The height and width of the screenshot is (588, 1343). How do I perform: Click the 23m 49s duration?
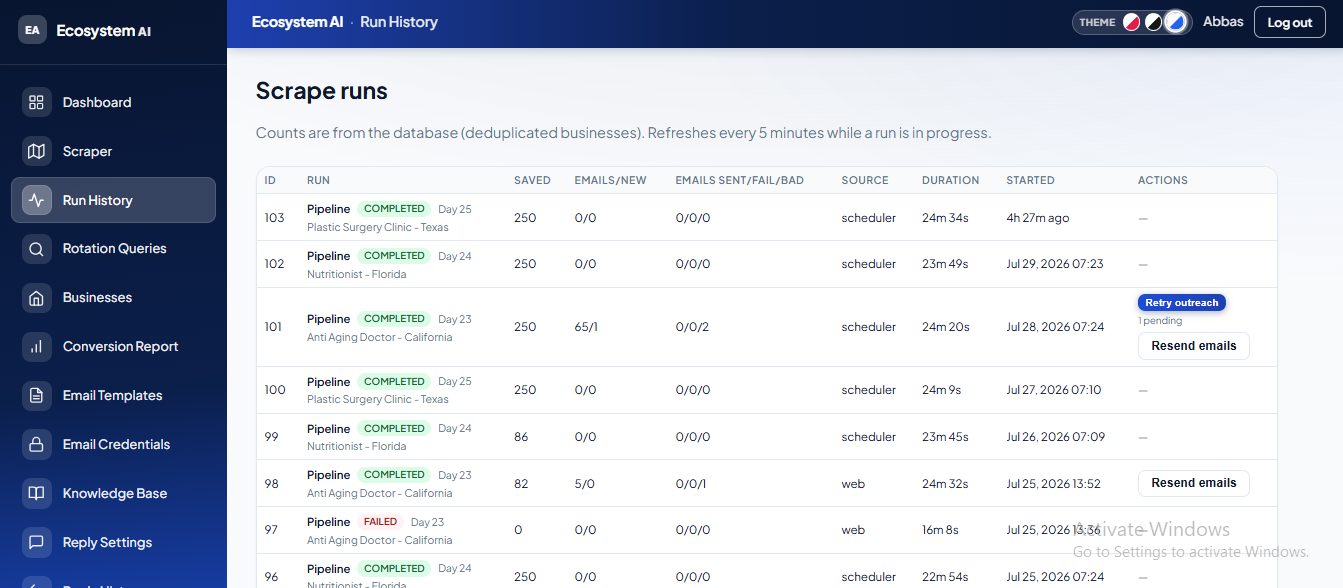[945, 264]
